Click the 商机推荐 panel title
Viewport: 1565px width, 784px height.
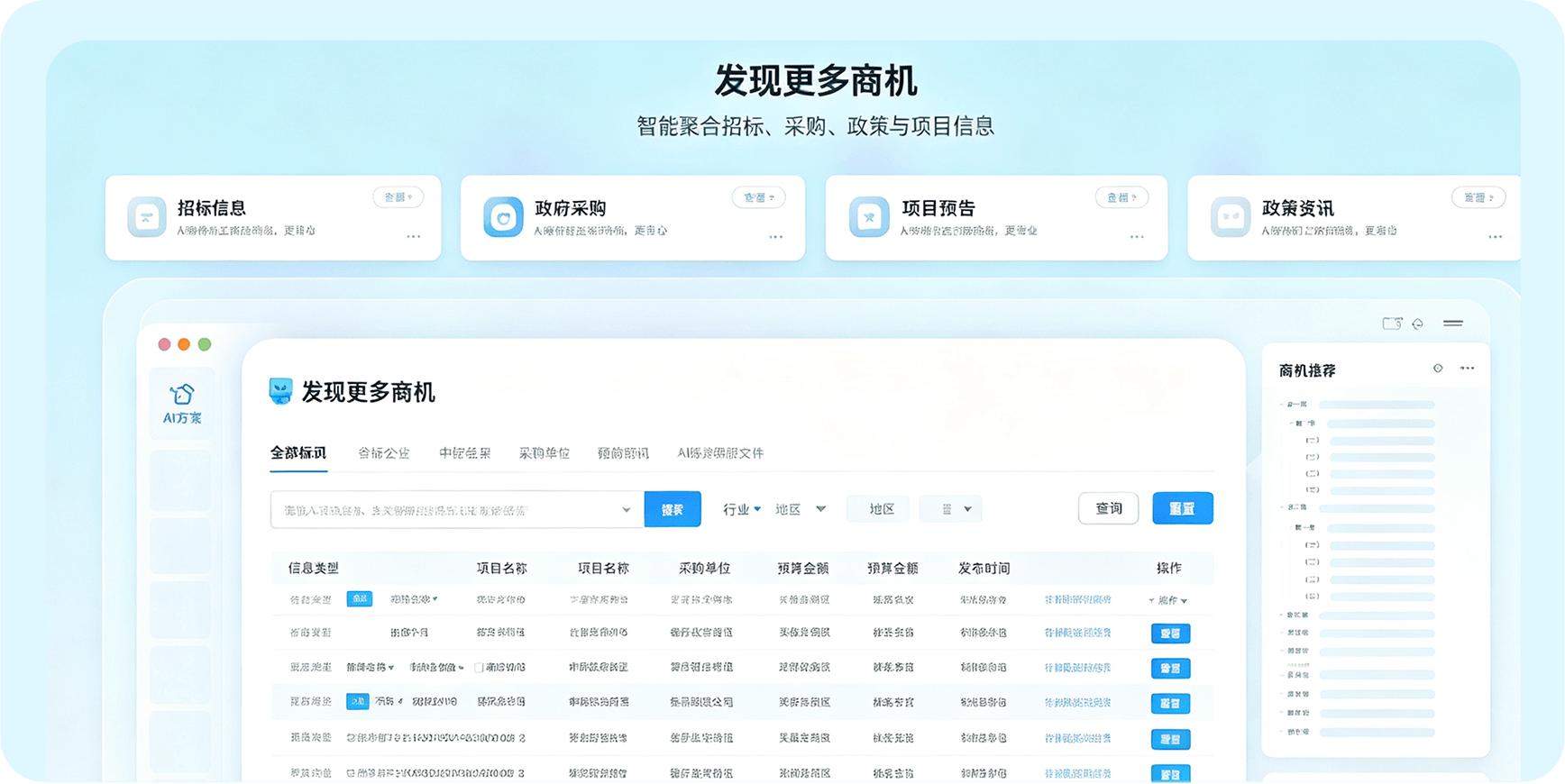(x=1307, y=370)
